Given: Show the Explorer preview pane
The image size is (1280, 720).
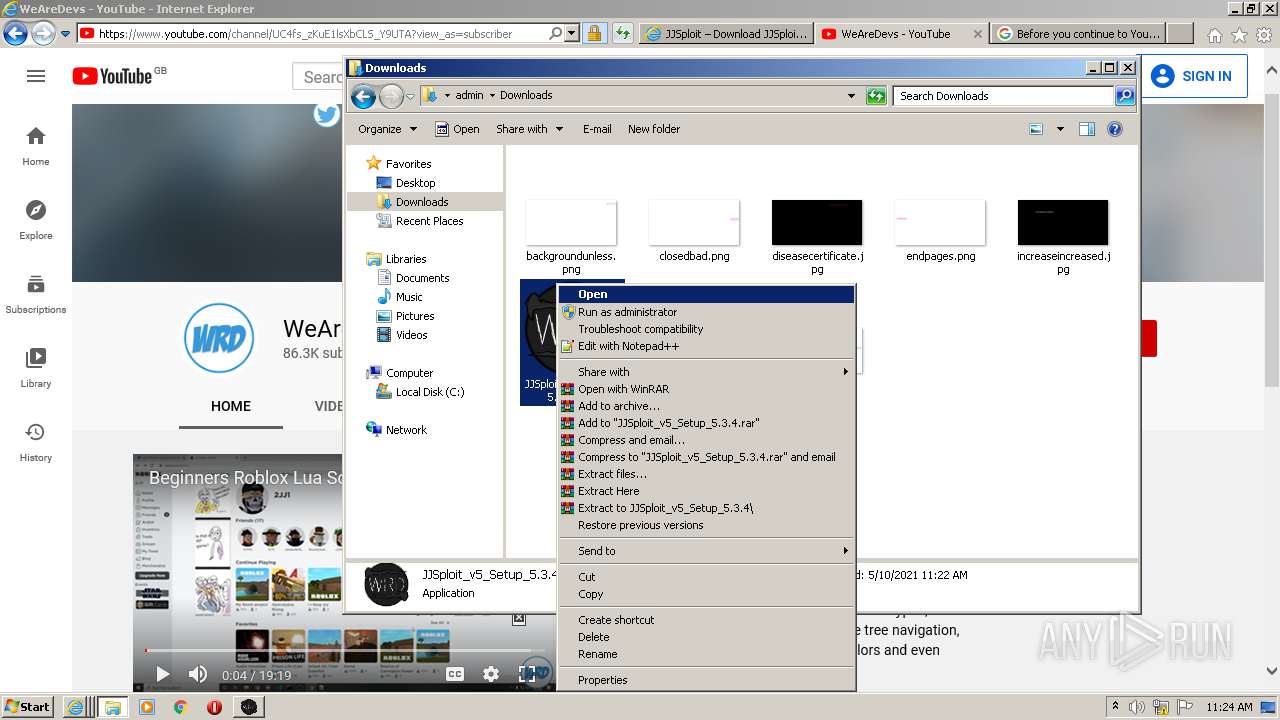Looking at the screenshot, I should (x=1087, y=129).
